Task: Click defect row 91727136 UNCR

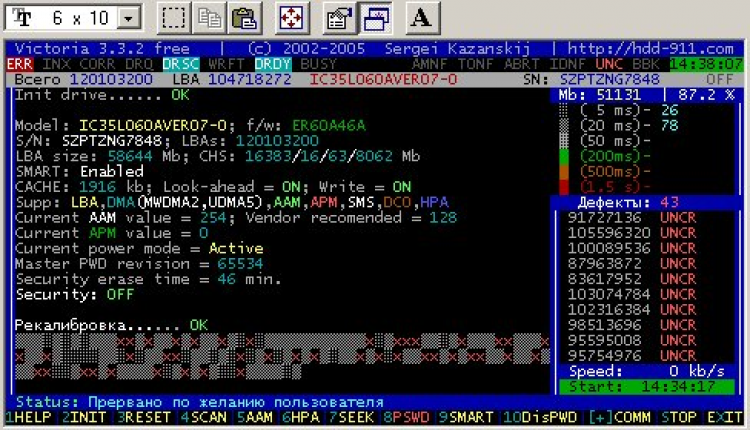Action: (x=632, y=218)
